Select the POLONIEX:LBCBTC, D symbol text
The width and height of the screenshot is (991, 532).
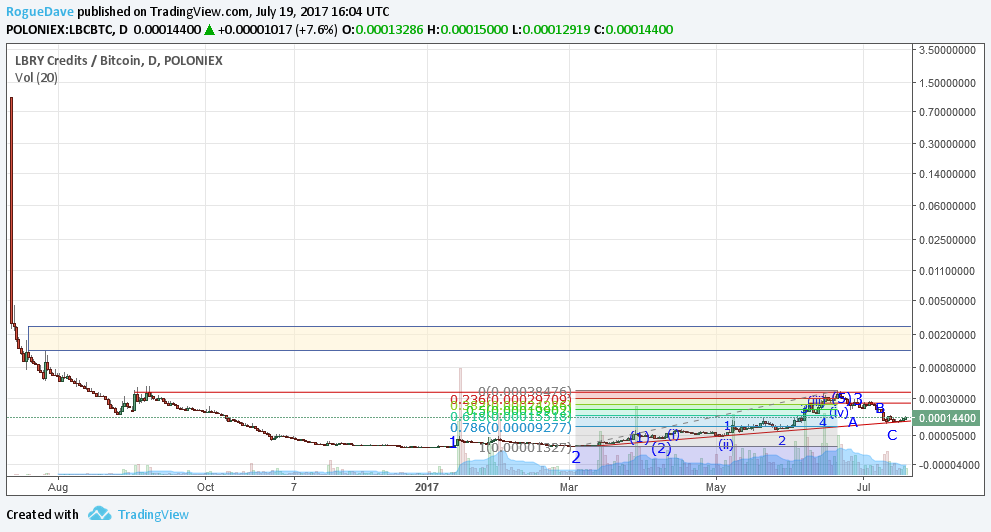pos(67,30)
